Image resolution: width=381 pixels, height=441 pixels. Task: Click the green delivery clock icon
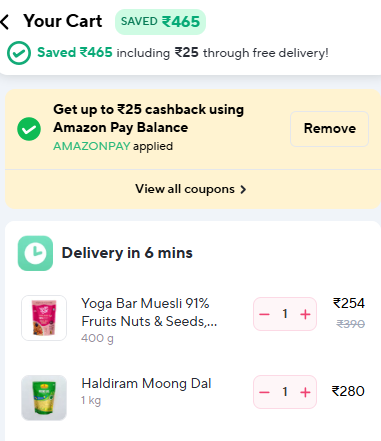(35, 253)
